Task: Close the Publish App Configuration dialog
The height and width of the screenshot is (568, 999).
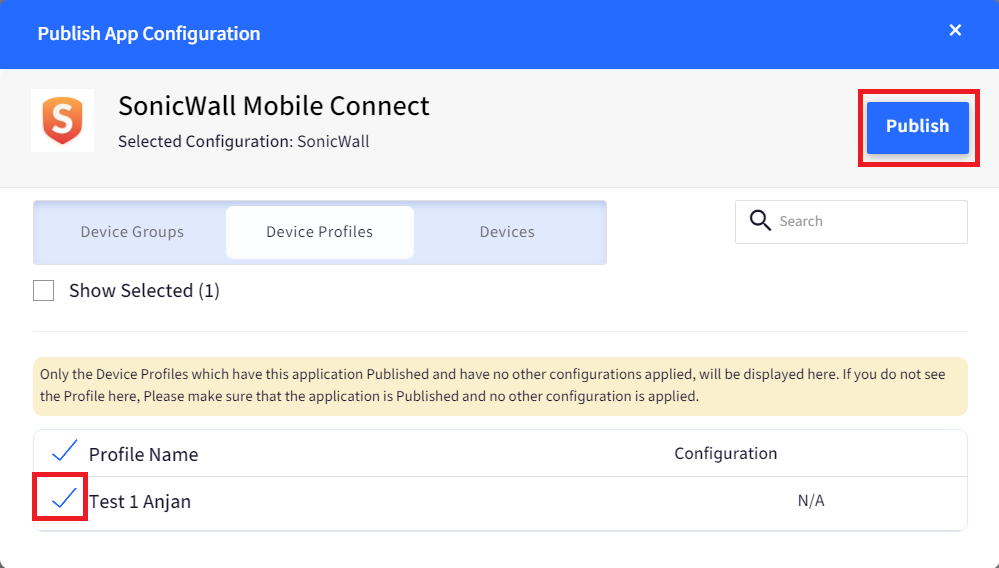Action: tap(954, 30)
